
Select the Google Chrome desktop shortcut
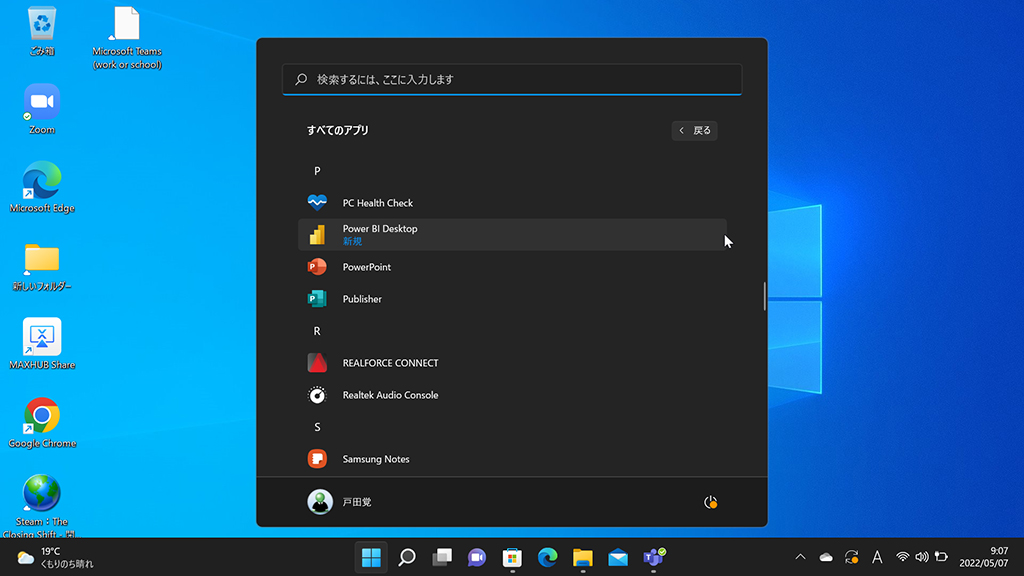click(x=42, y=423)
